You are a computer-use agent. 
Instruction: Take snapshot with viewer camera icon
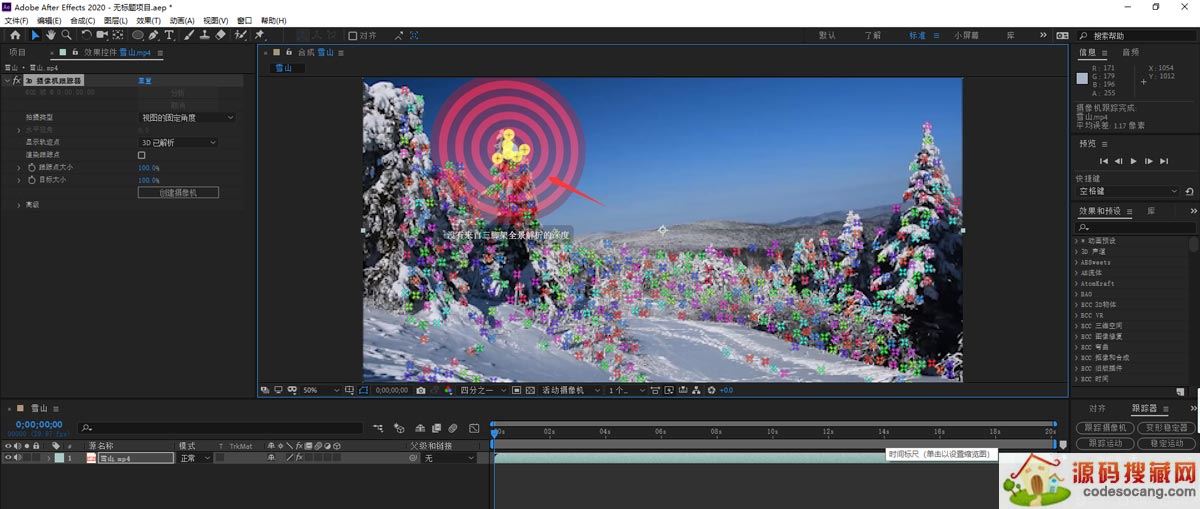coord(421,390)
